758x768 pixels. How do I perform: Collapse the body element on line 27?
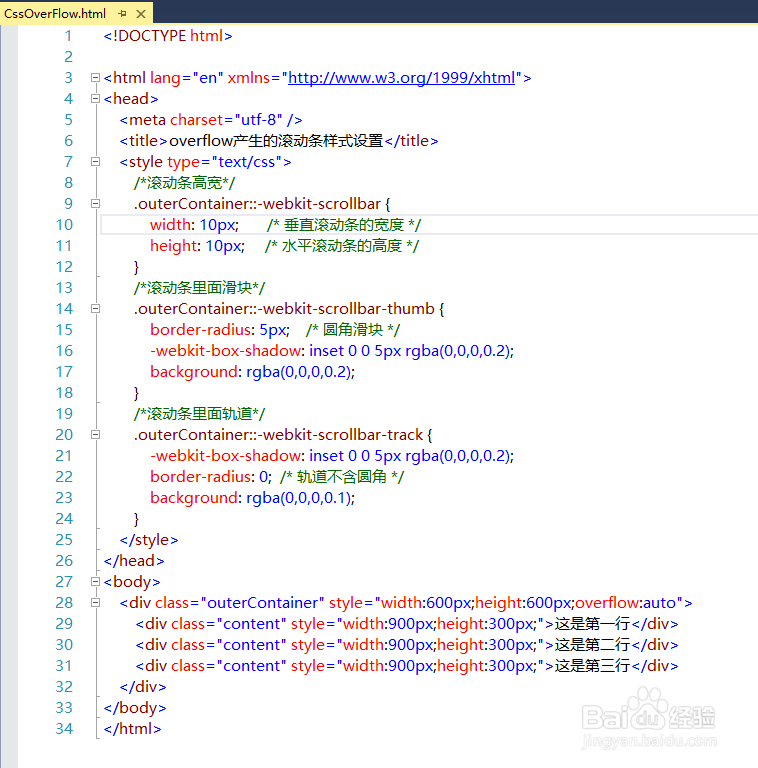(95, 581)
